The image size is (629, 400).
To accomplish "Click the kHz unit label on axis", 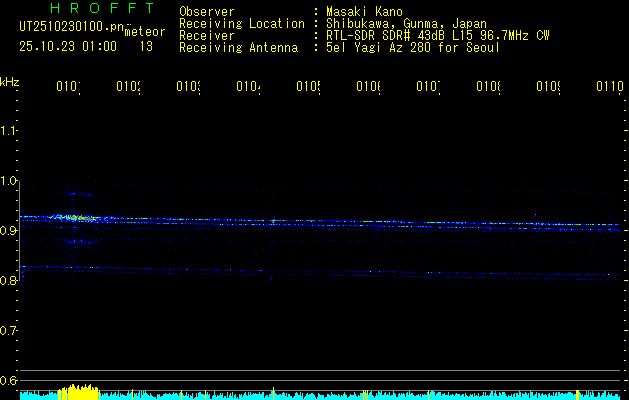I will [x=10, y=82].
